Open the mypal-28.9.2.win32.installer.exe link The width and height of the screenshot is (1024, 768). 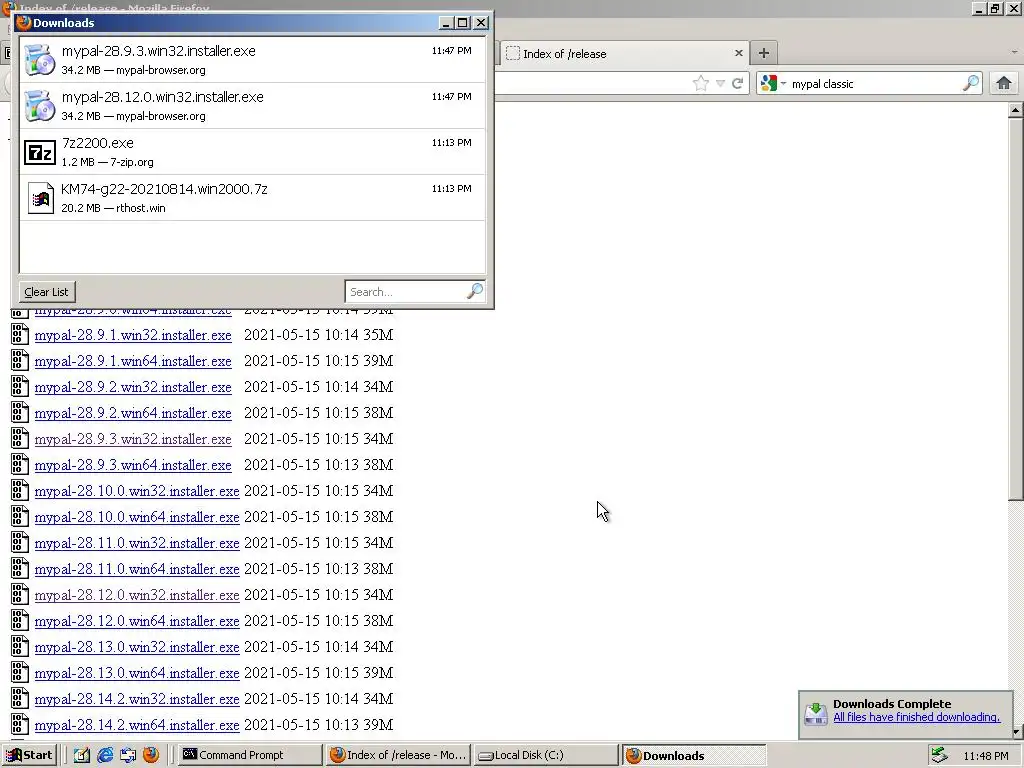pos(133,387)
